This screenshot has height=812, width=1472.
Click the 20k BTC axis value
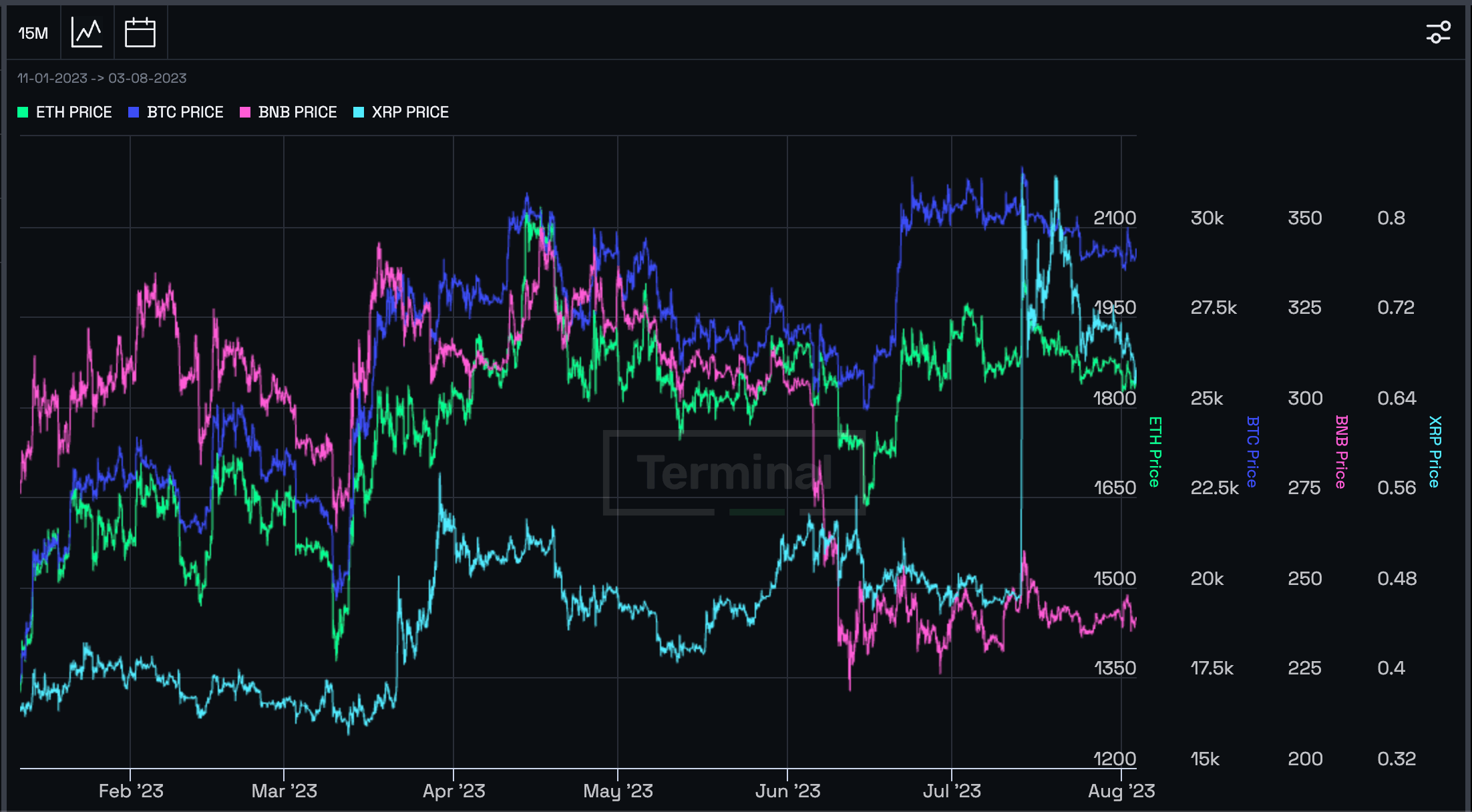(x=1208, y=579)
